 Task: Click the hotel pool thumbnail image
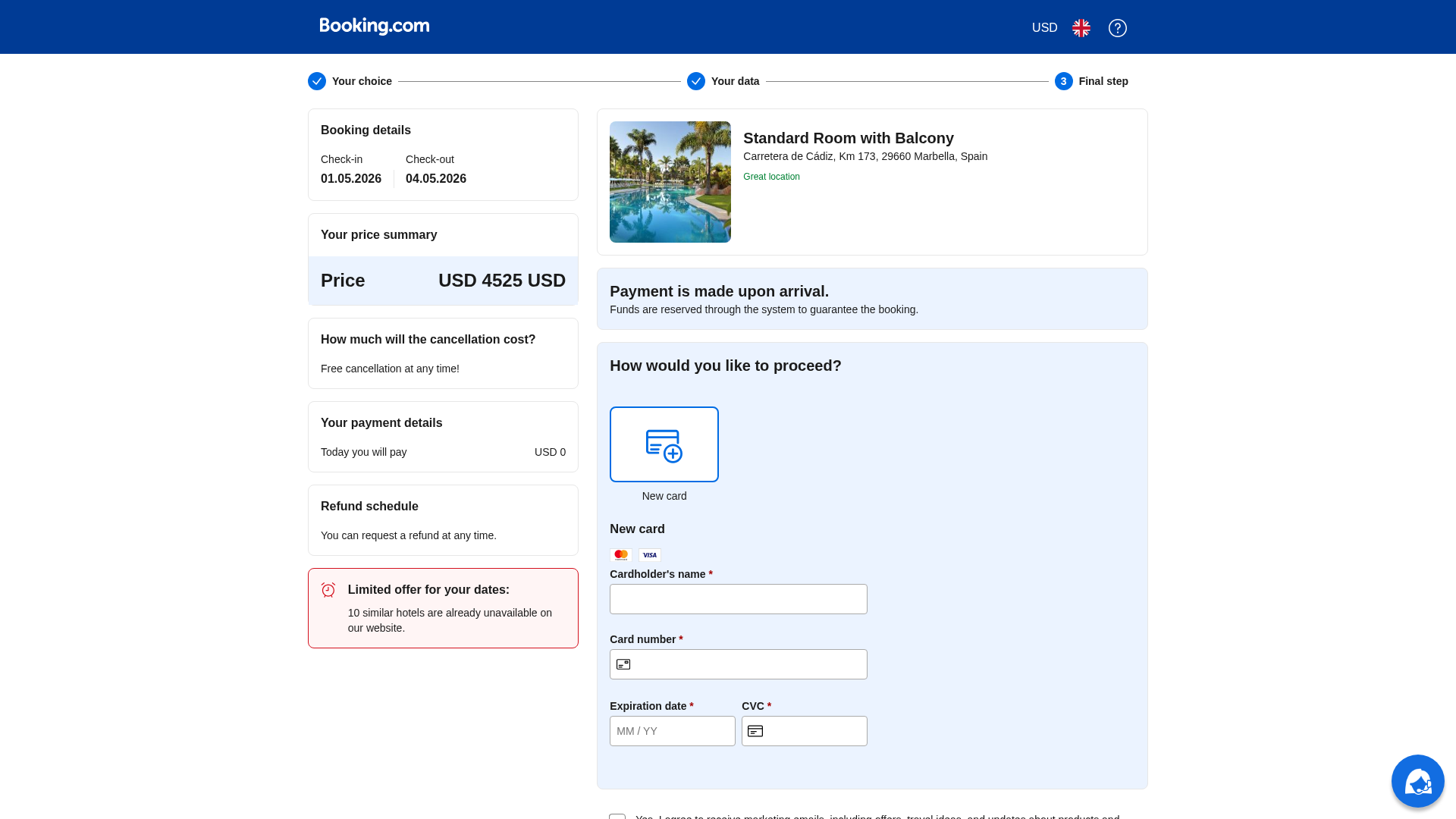pos(670,181)
